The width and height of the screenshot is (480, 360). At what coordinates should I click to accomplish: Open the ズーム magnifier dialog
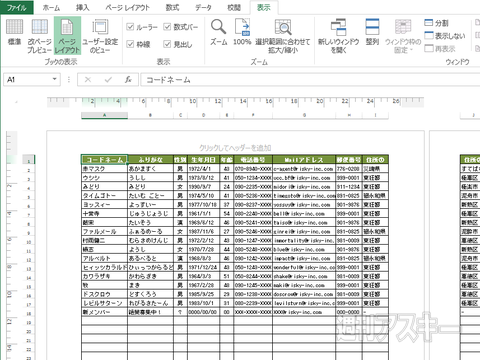click(219, 32)
